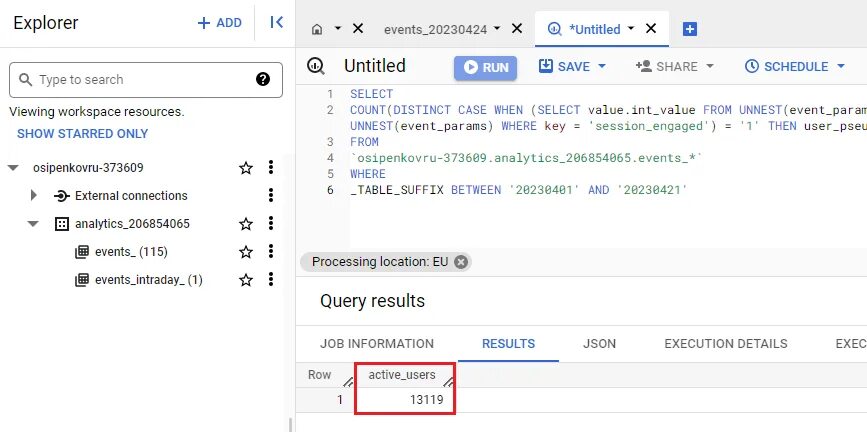
Task: Collapse the Explorer panel
Action: 276,23
